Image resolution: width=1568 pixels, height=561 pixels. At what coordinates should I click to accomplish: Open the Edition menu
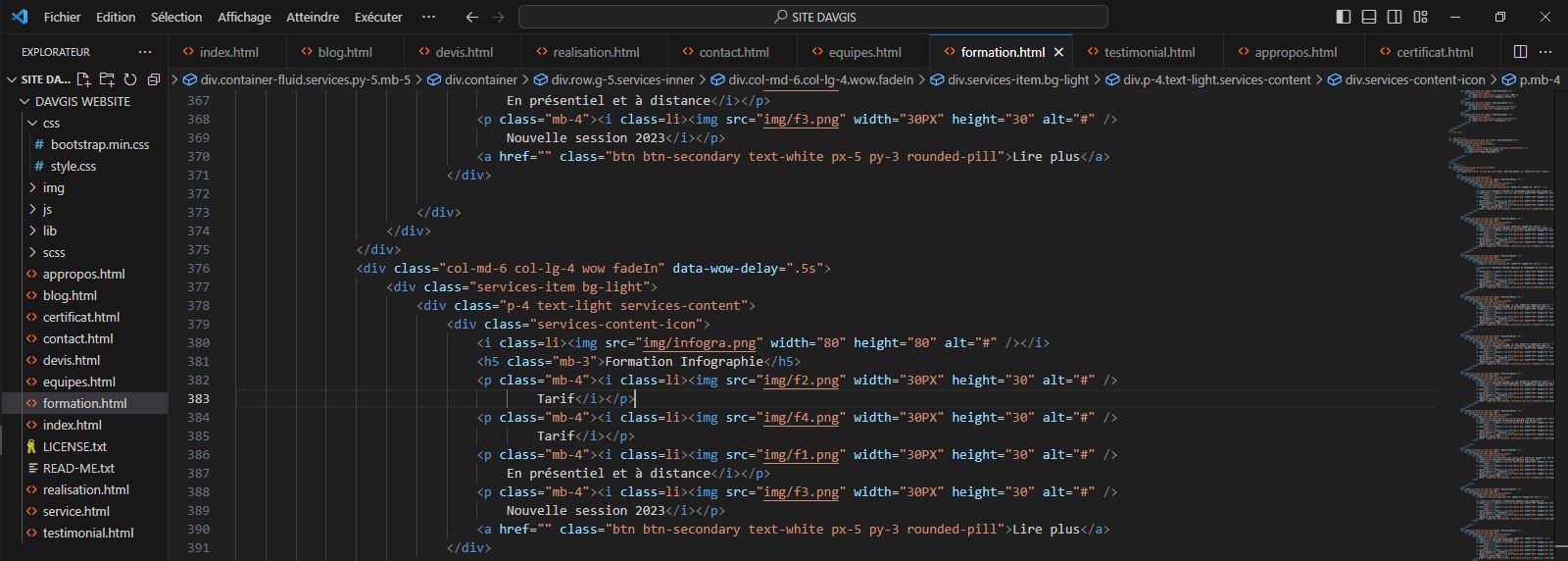pyautogui.click(x=116, y=17)
